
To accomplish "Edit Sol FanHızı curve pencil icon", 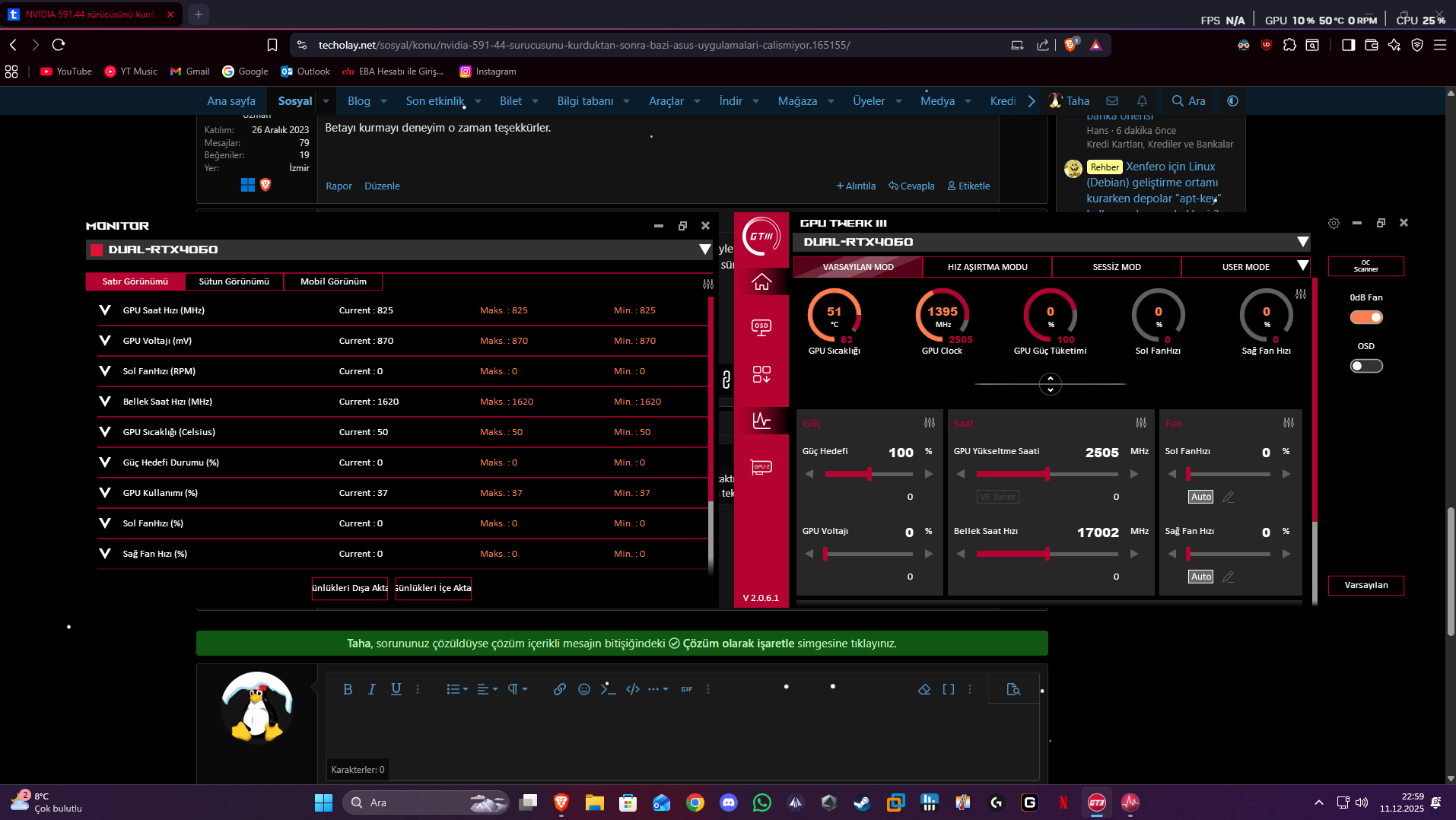I will [1229, 497].
